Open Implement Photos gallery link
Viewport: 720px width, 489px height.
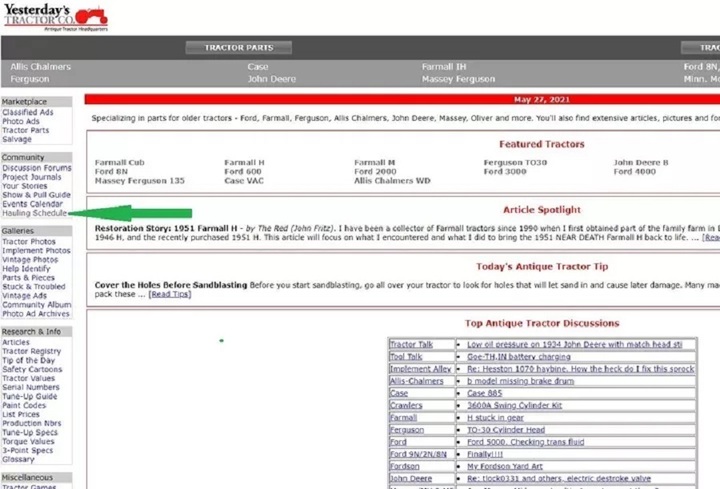pos(36,251)
